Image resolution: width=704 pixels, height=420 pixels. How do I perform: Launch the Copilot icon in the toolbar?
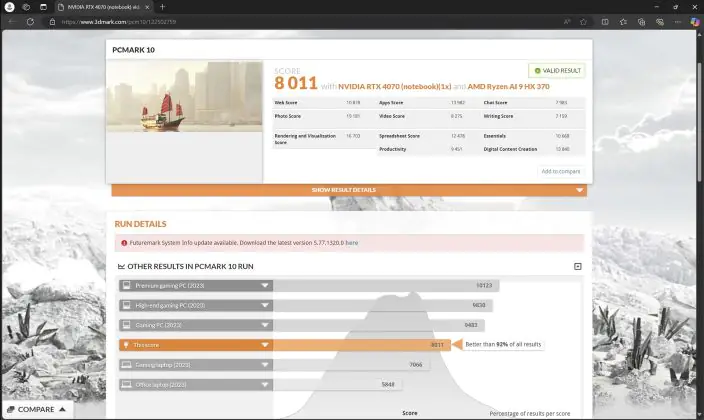point(695,22)
